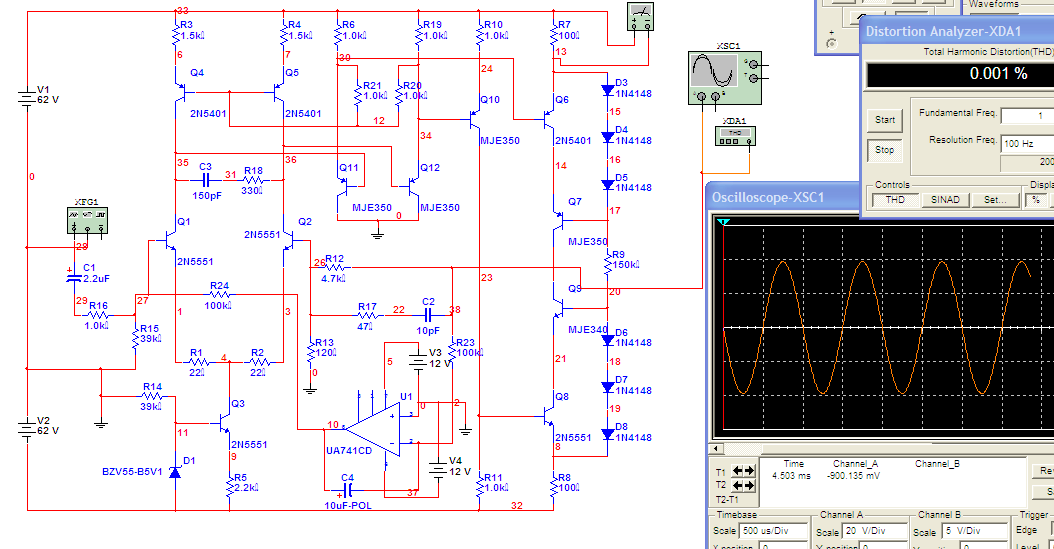
Task: Select the UA741CD op-amp U1
Action: click(374, 429)
